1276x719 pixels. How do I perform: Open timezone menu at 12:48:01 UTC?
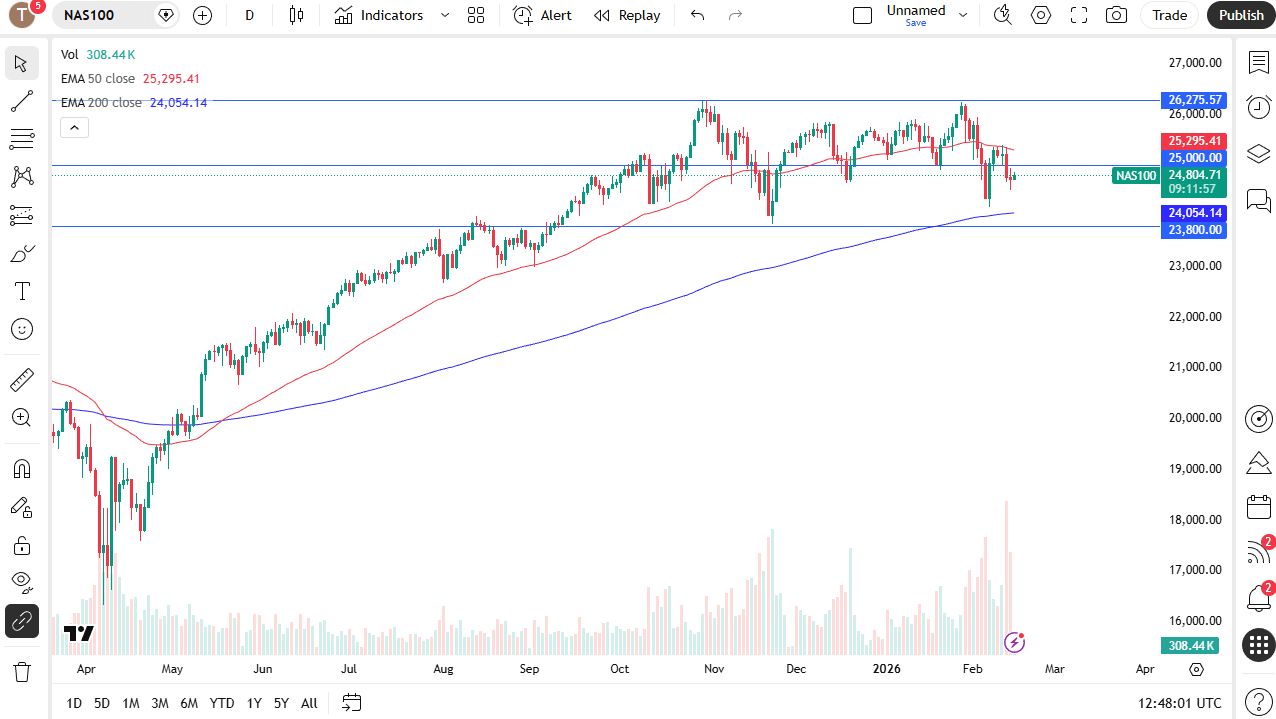(x=1179, y=703)
